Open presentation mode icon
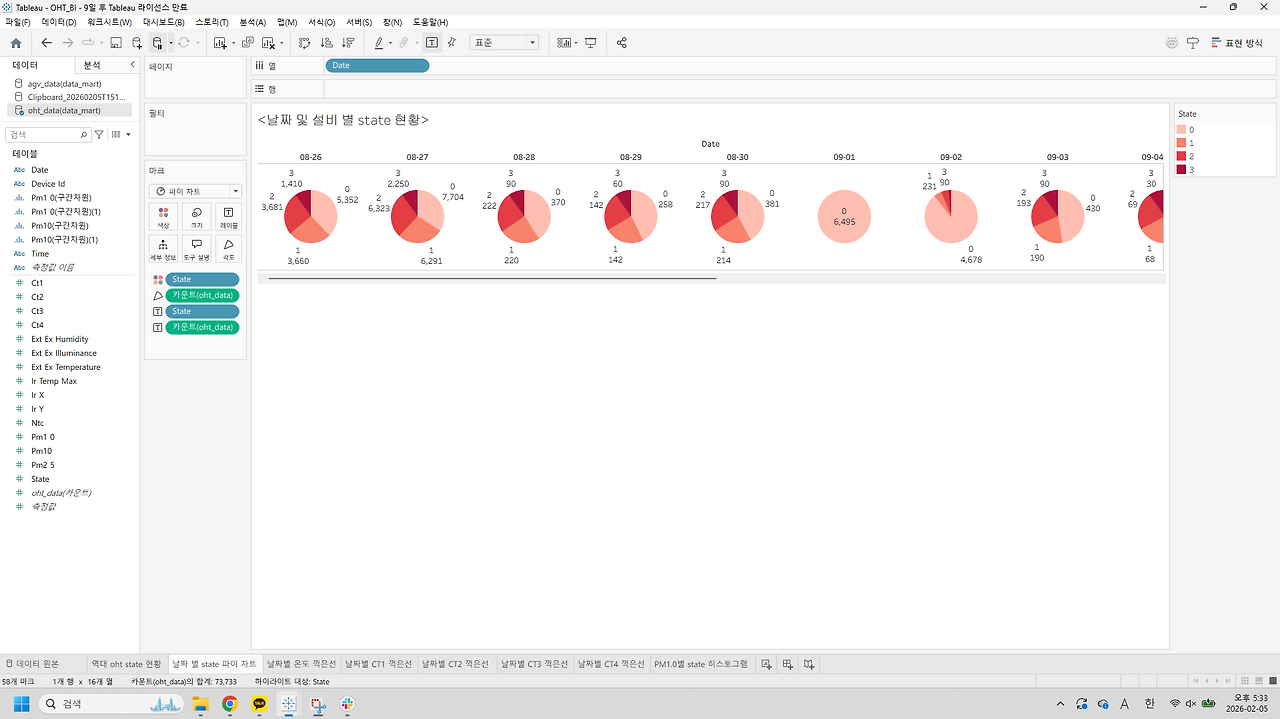1280x719 pixels. pos(591,43)
